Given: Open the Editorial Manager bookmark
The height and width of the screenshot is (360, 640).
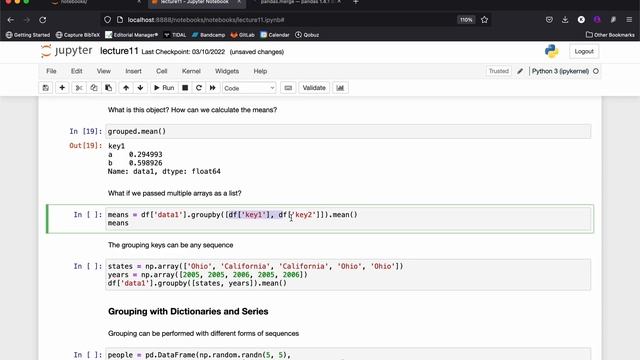Looking at the screenshot, I should coord(131,35).
